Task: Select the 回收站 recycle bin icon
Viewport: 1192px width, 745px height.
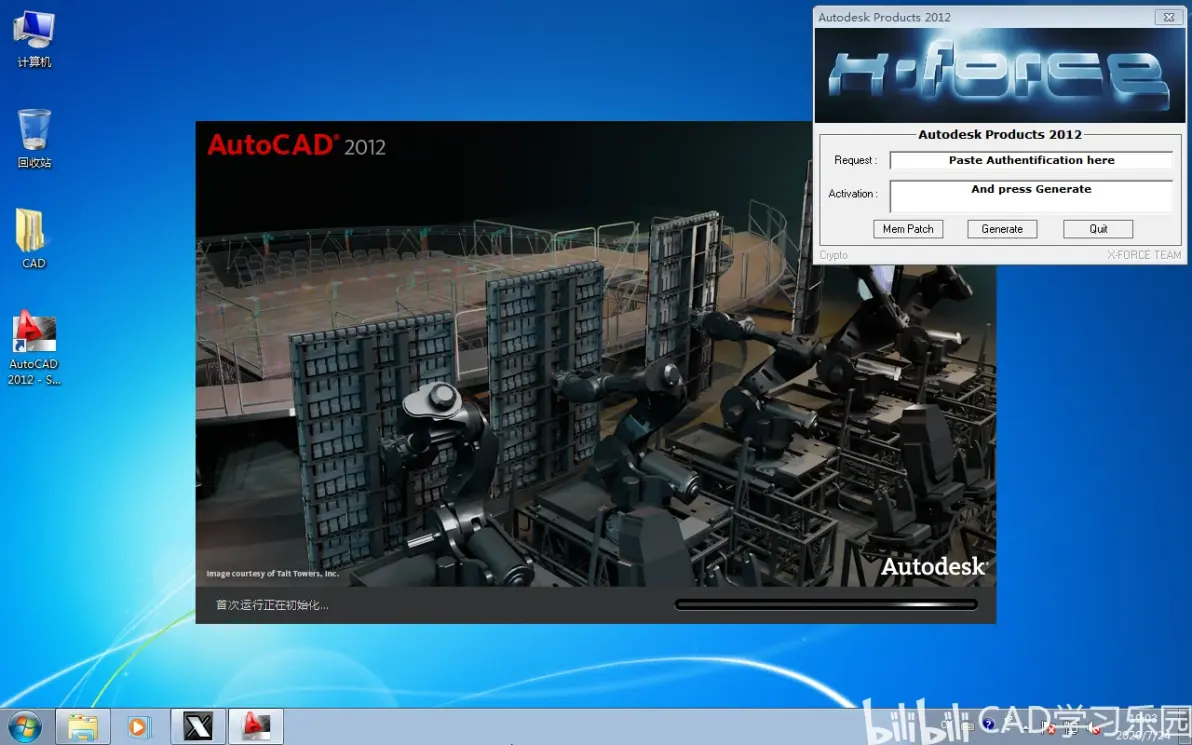Action: (33, 138)
